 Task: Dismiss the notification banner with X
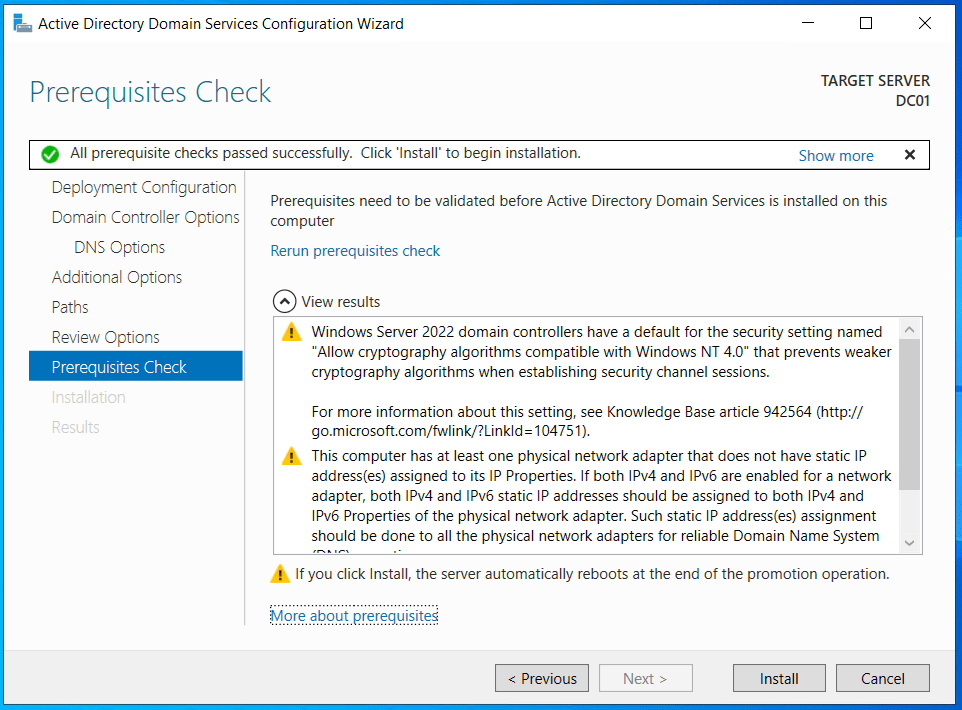click(x=909, y=155)
